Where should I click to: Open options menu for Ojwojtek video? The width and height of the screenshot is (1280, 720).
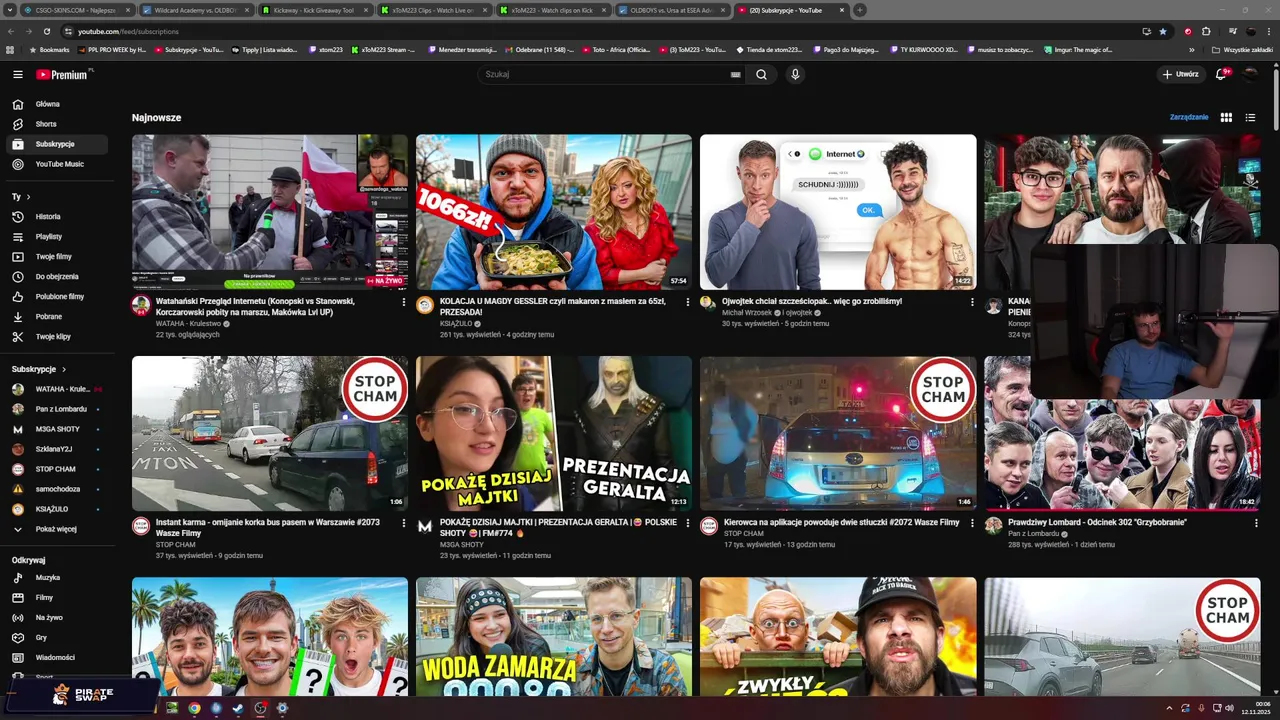(972, 302)
